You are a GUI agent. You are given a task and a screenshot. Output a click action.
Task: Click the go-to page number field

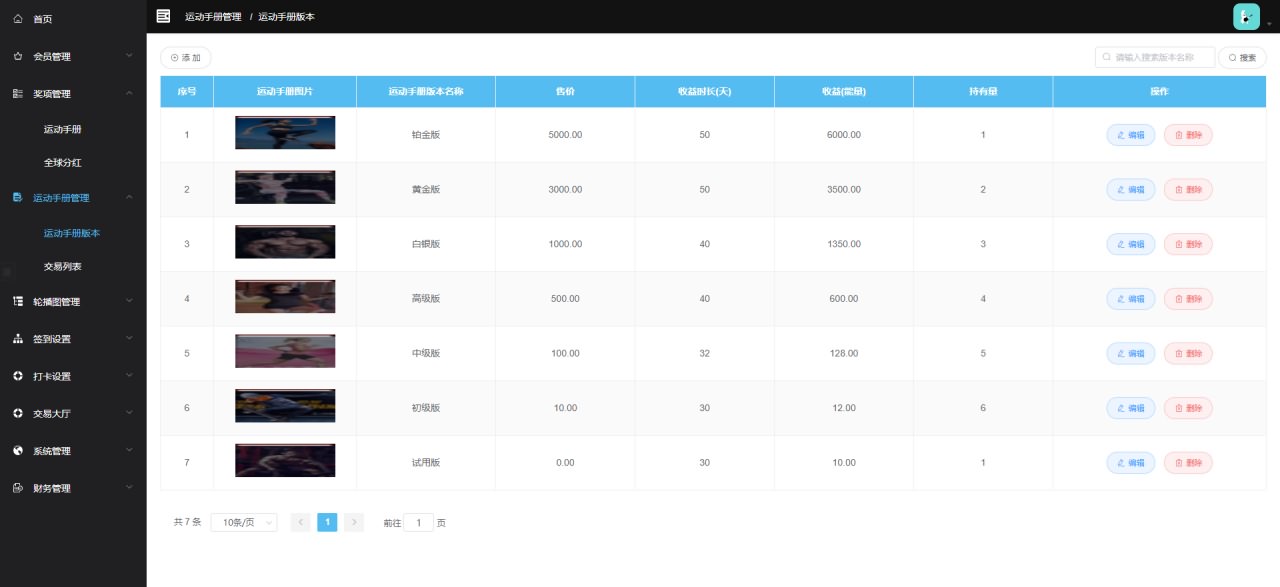pos(418,522)
